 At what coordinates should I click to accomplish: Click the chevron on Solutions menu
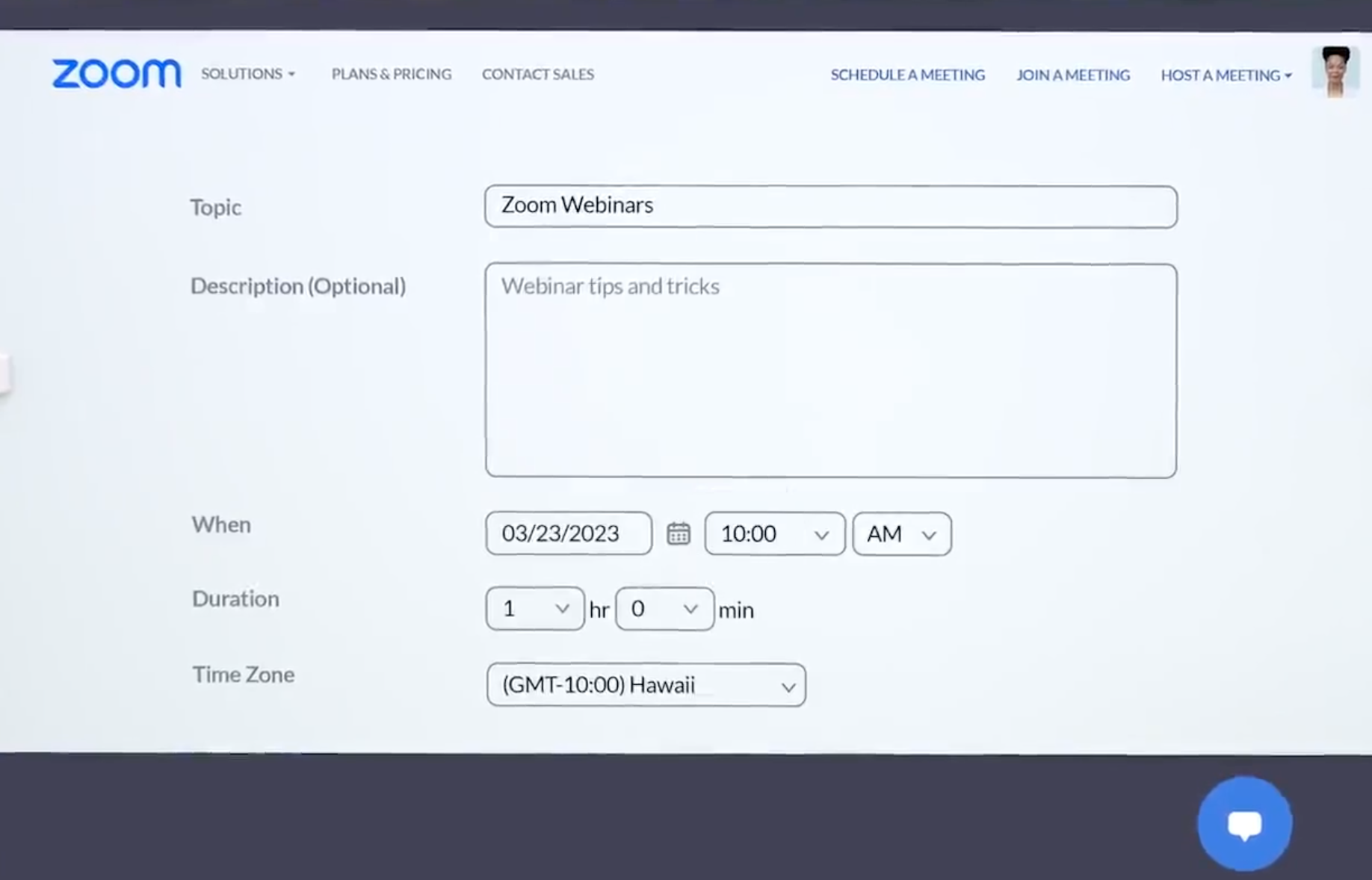pos(291,74)
